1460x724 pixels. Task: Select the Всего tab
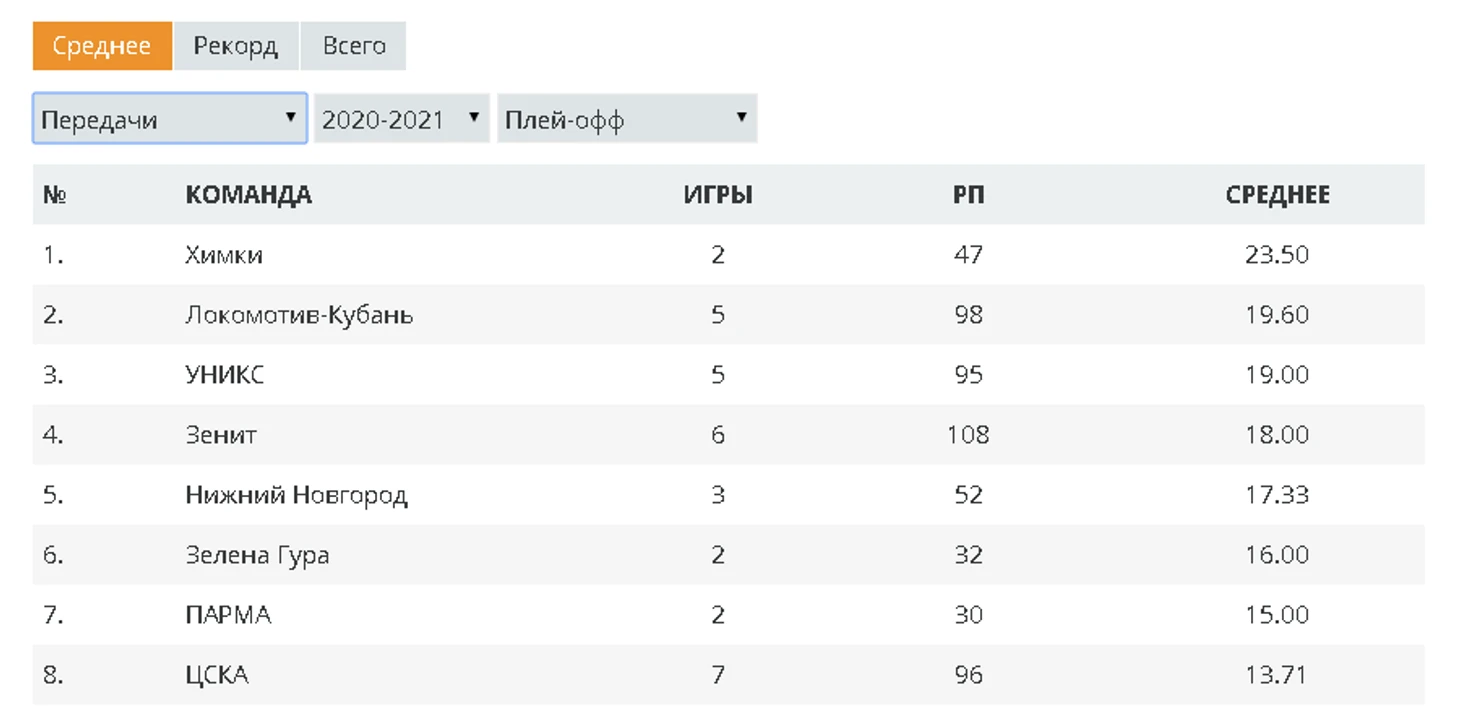click(x=354, y=46)
